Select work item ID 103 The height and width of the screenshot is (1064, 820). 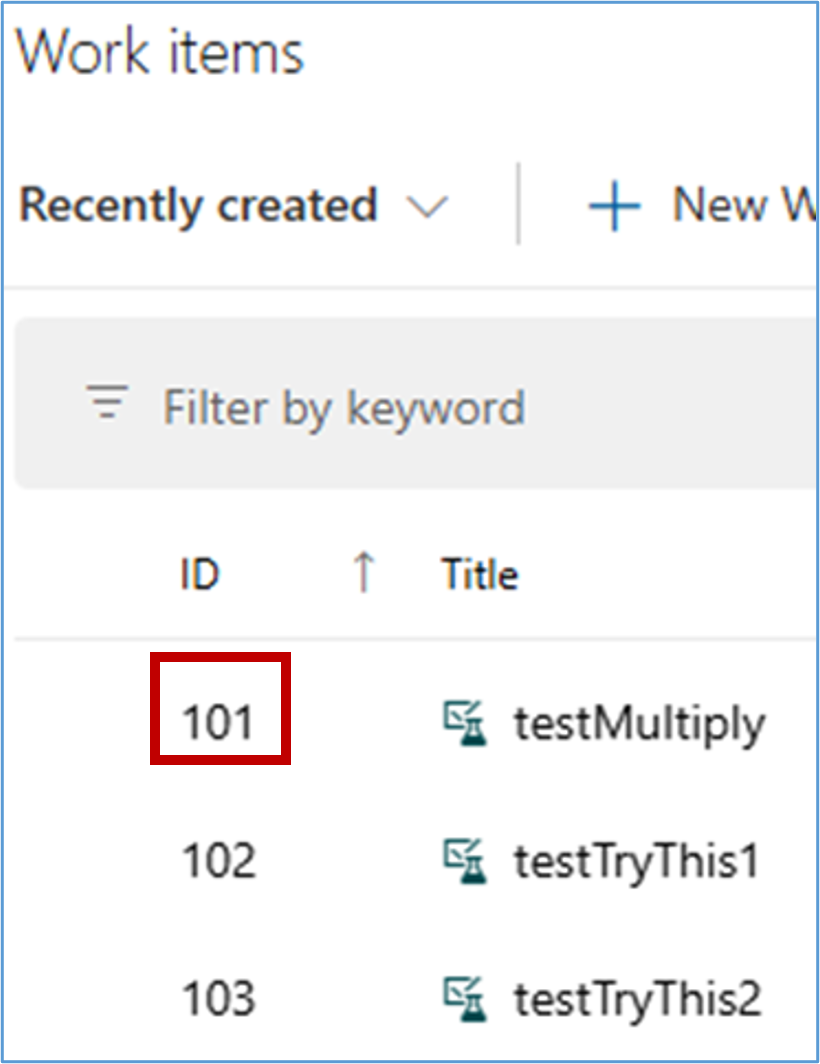[x=218, y=998]
